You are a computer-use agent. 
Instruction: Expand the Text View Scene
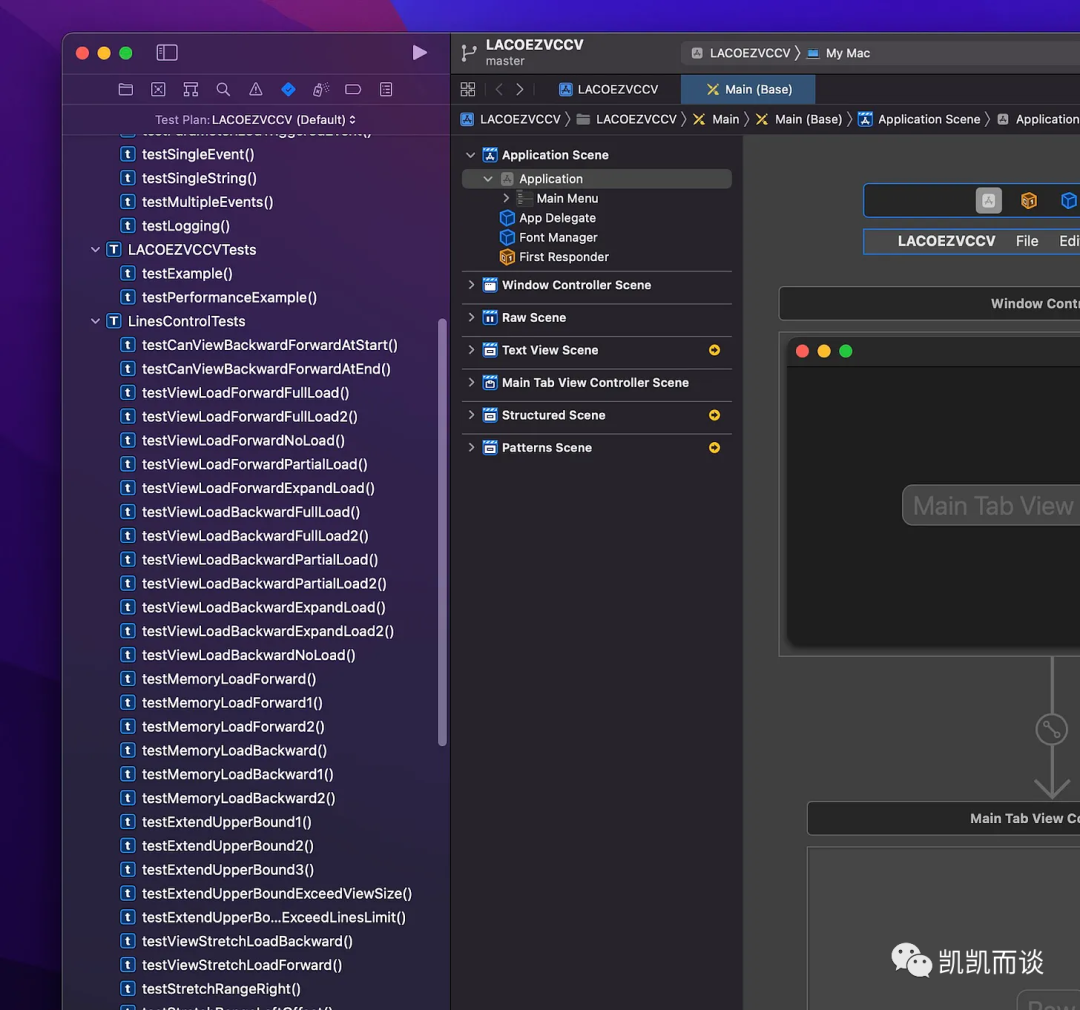(471, 350)
